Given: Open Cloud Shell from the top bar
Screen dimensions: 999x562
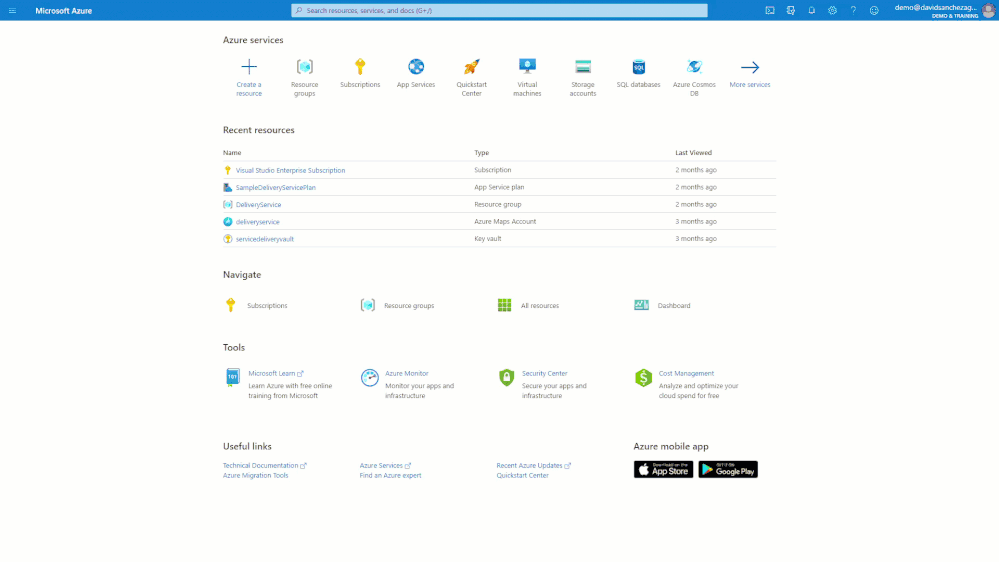Looking at the screenshot, I should 770,10.
